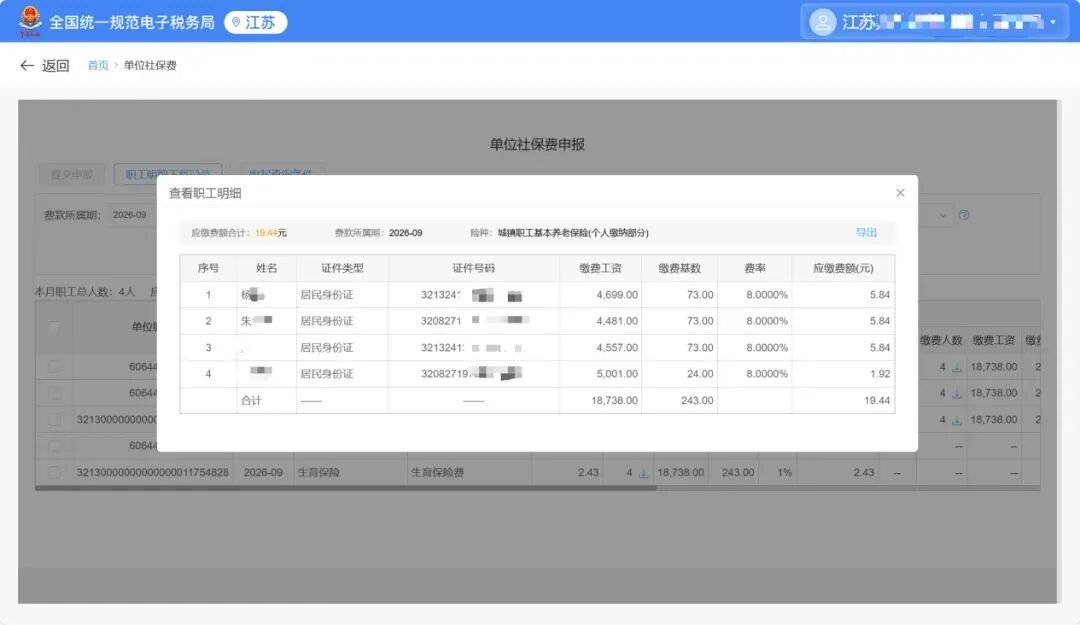This screenshot has width=1080, height=625.
Task: Click the 5.84 amount in row 1
Action: pyautogui.click(x=880, y=295)
